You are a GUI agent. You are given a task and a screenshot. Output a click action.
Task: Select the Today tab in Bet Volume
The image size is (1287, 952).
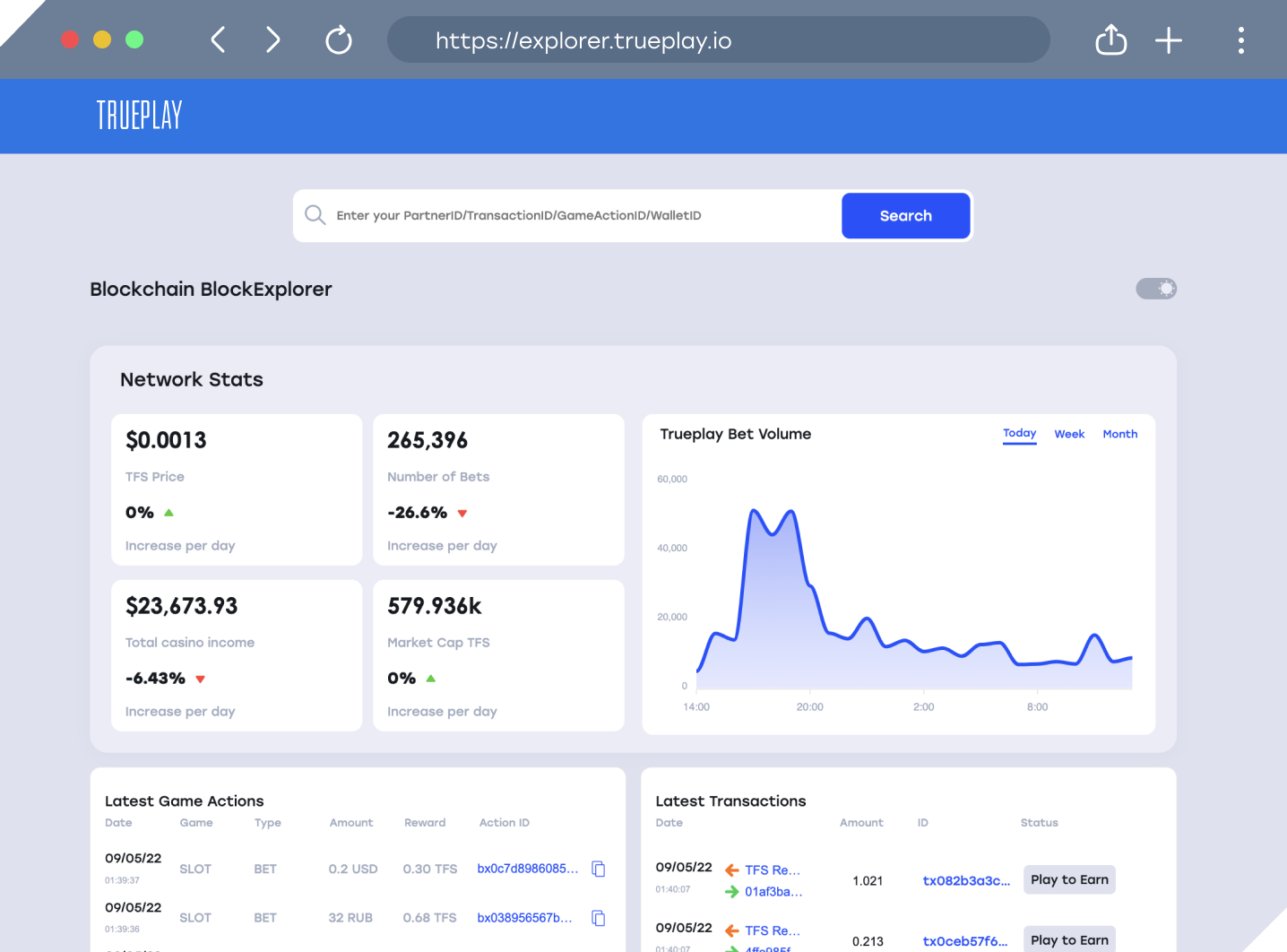(1020, 433)
